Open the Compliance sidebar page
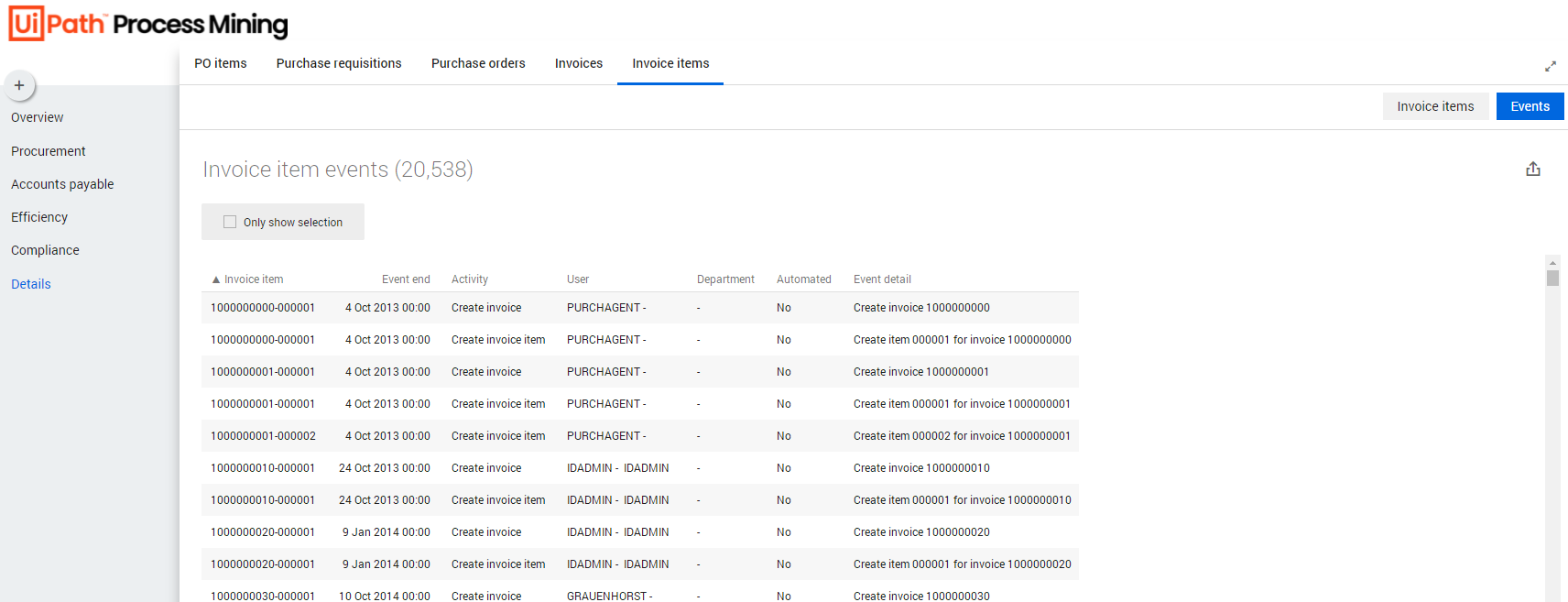The width and height of the screenshot is (1568, 602). (45, 250)
